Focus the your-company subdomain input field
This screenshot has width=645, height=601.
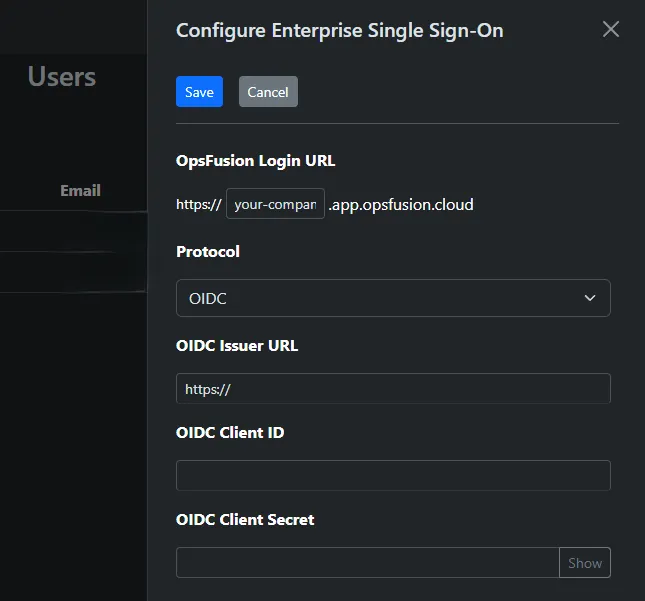click(275, 204)
